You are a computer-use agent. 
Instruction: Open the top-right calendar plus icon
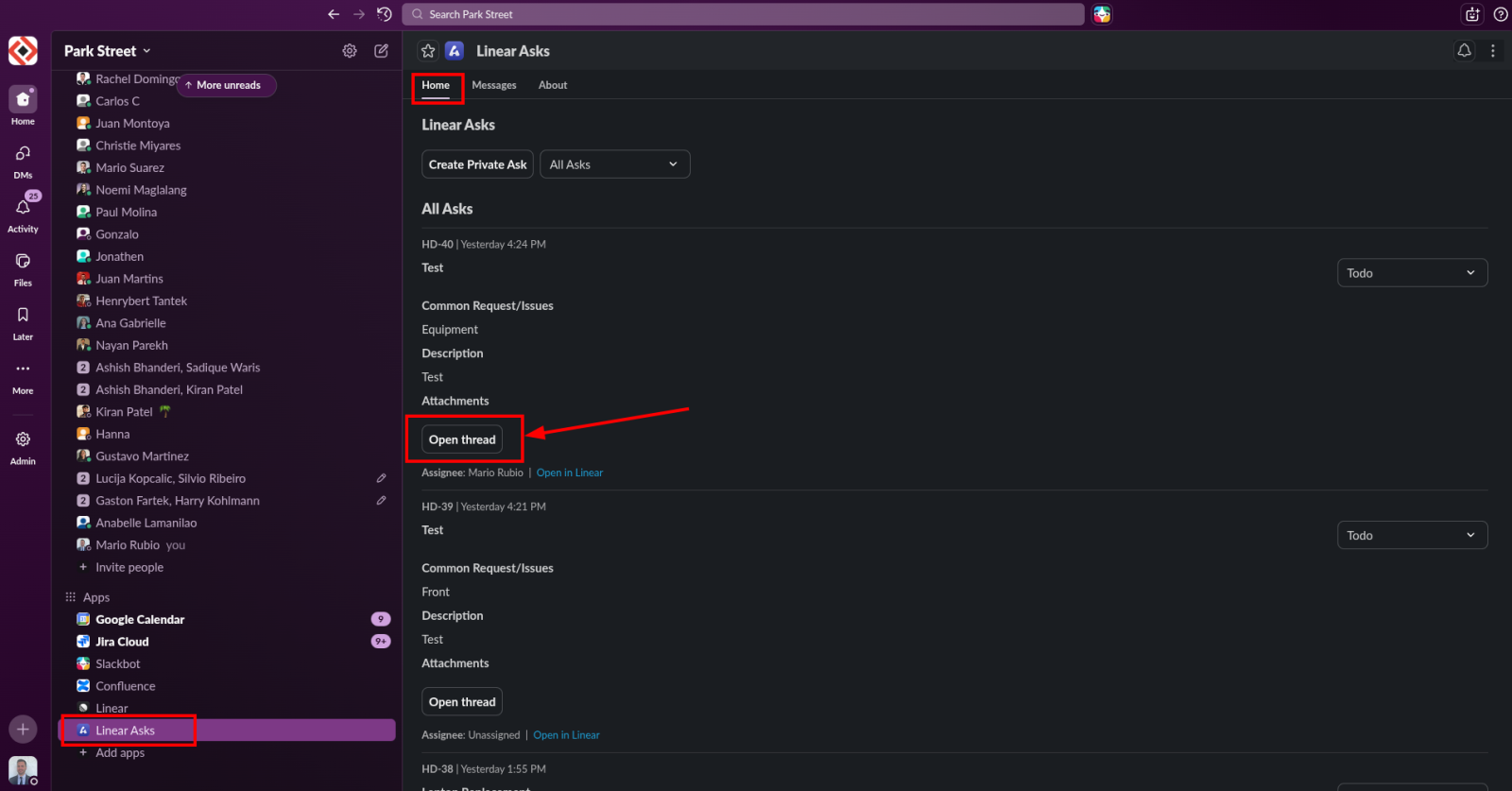tap(1472, 14)
